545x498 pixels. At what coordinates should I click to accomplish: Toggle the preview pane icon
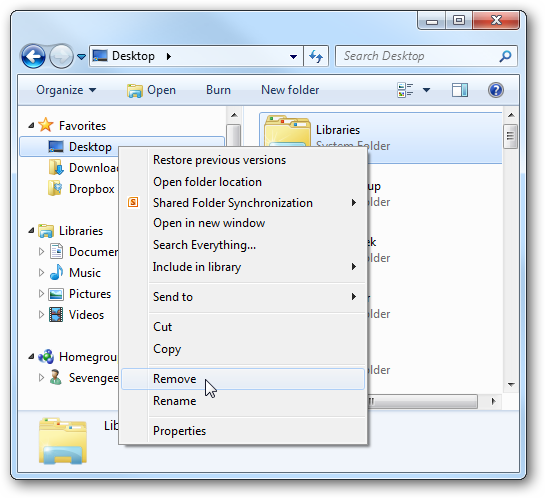pos(459,90)
